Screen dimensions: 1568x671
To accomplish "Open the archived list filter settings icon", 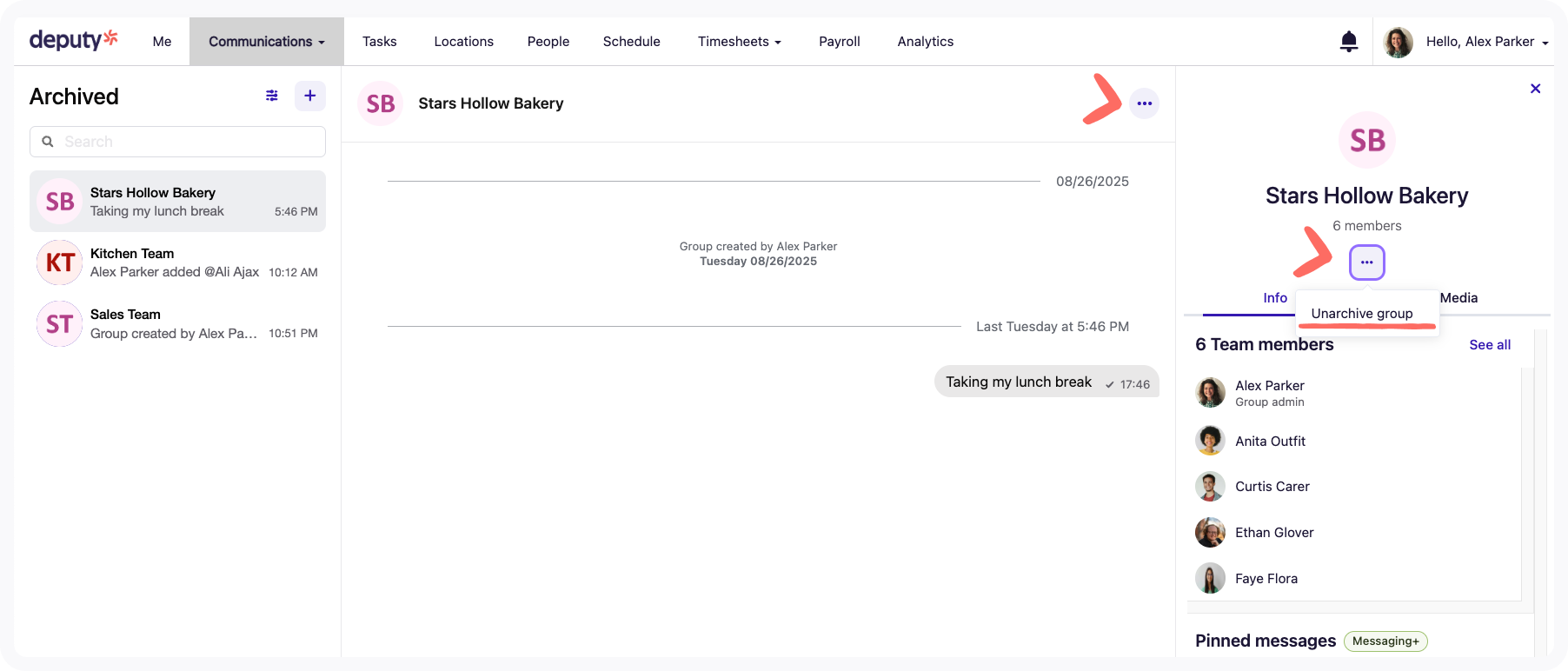I will pos(272,96).
